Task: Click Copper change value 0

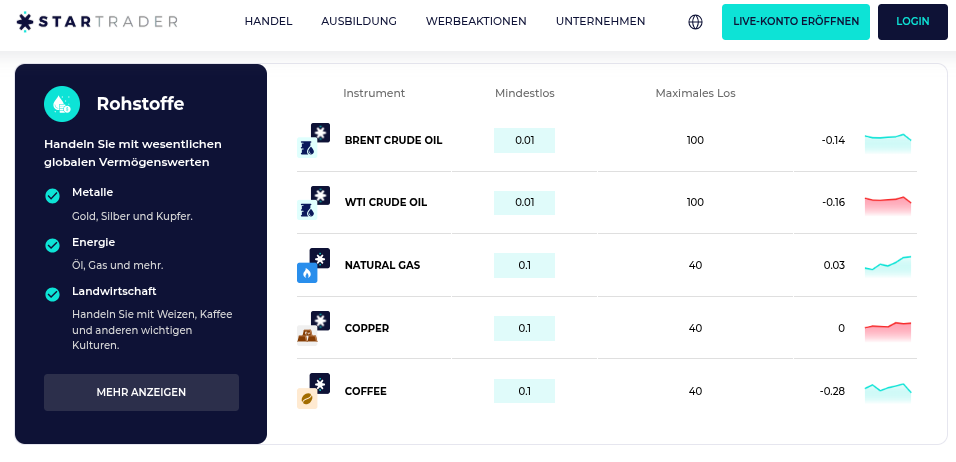Action: [x=841, y=328]
